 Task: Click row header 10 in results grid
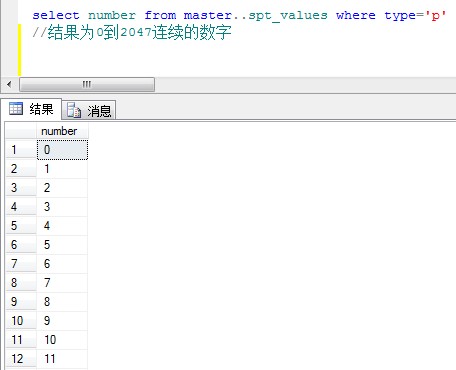tap(21, 321)
